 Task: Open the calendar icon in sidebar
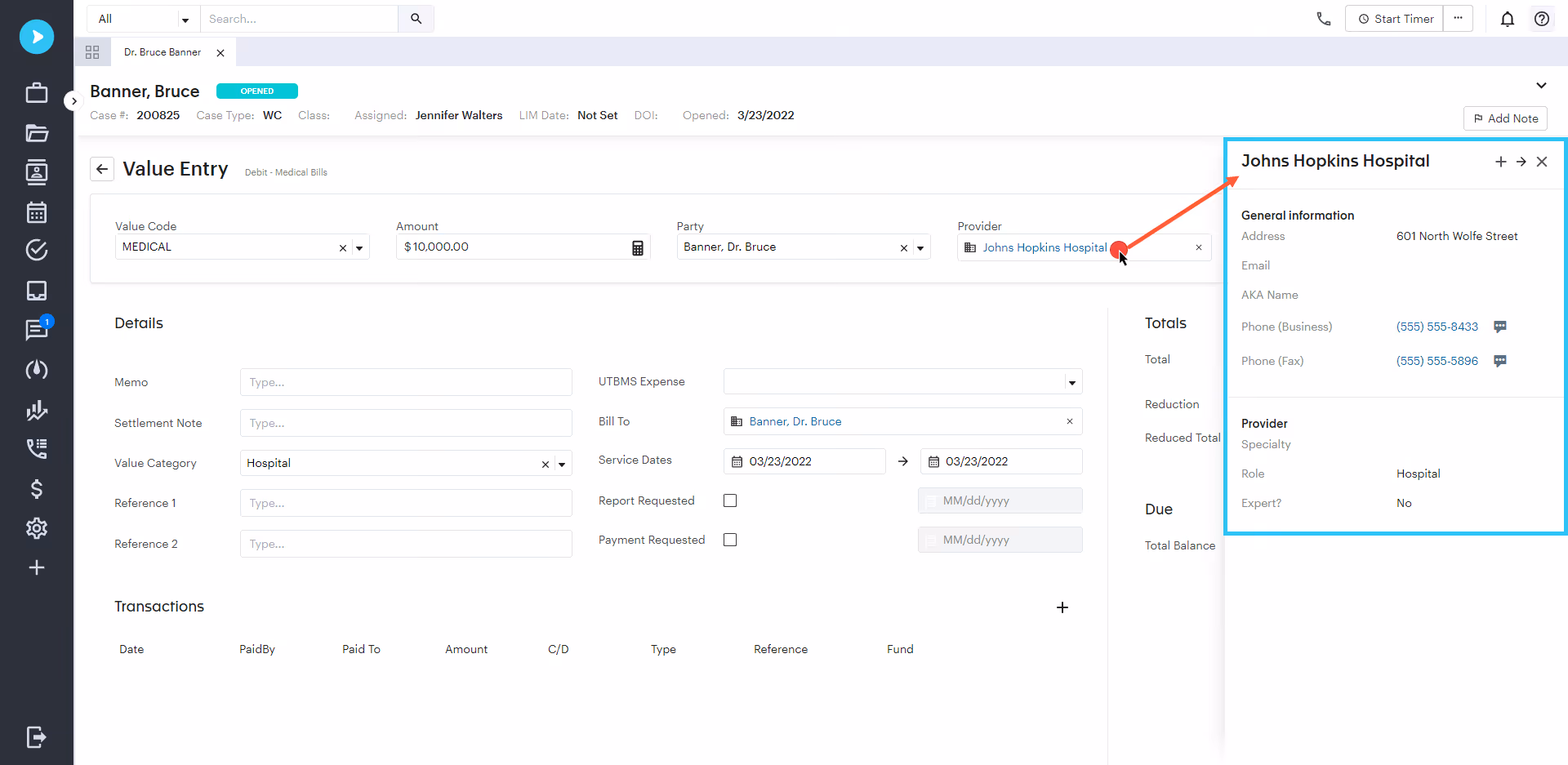[x=37, y=212]
